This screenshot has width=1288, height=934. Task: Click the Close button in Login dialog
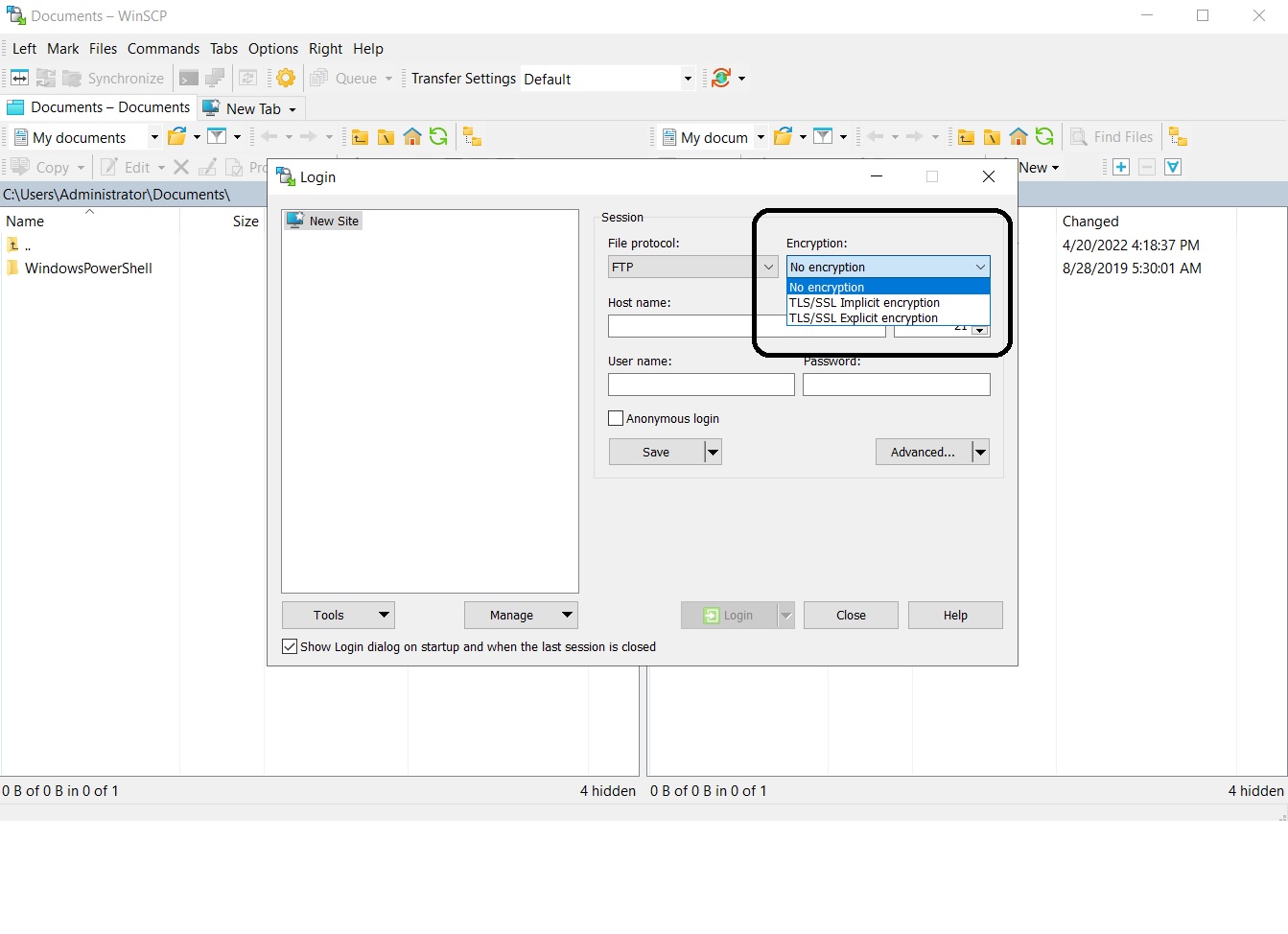[851, 616]
